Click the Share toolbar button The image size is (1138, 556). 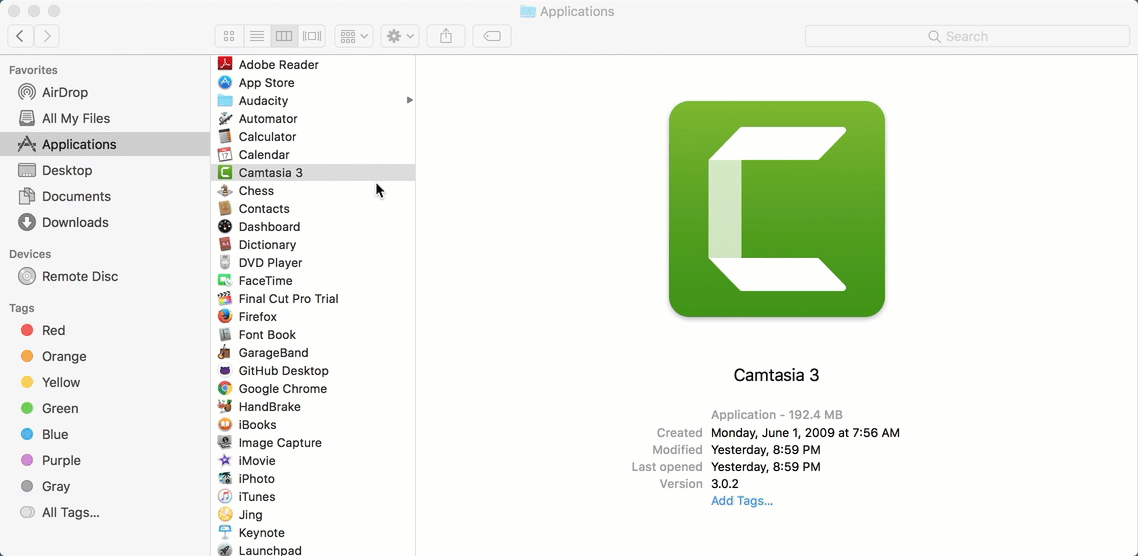point(446,36)
